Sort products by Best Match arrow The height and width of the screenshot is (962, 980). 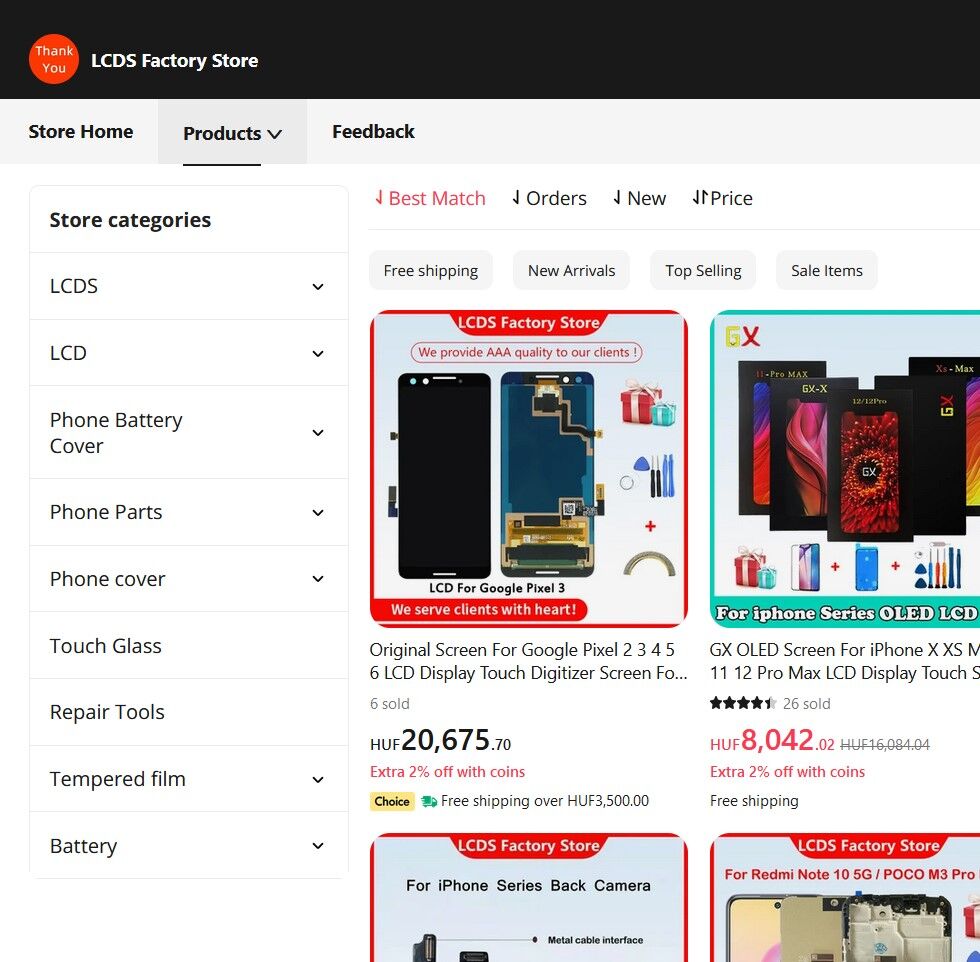(379, 198)
